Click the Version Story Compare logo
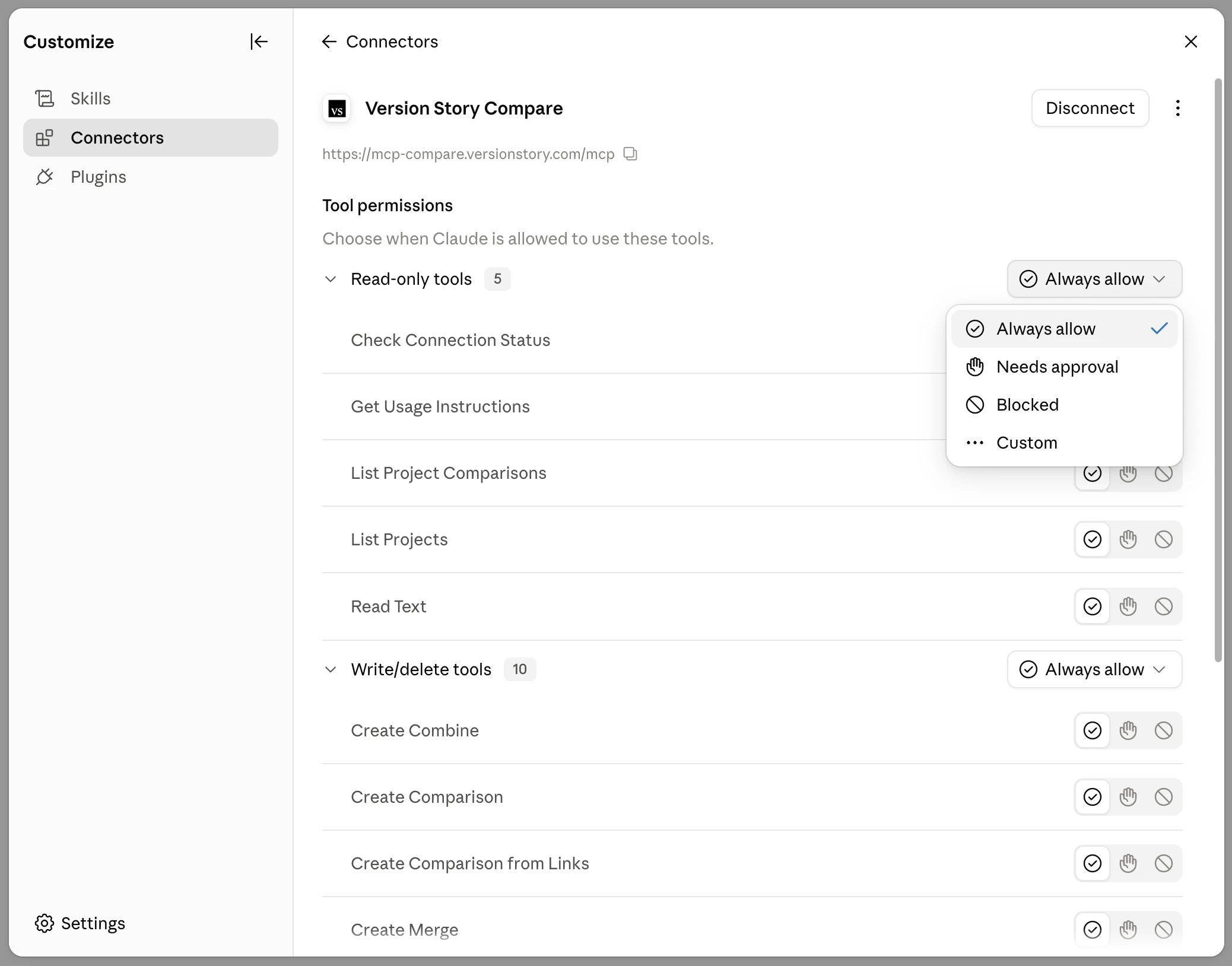 [x=337, y=109]
